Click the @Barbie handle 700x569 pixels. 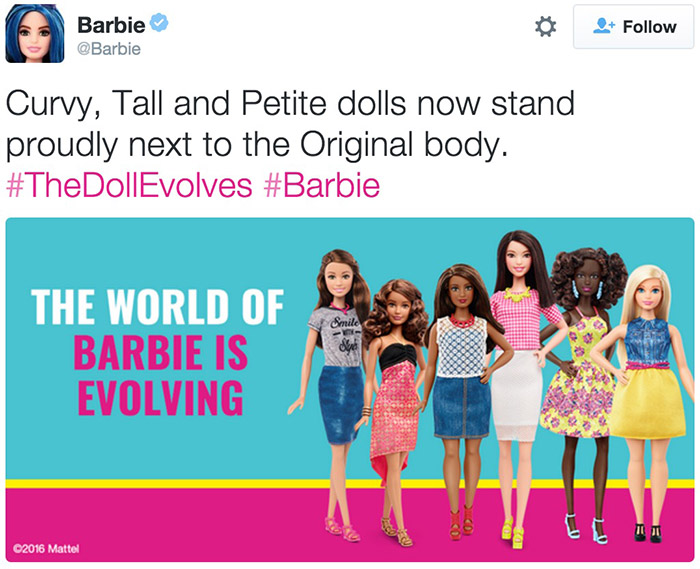pyautogui.click(x=109, y=49)
